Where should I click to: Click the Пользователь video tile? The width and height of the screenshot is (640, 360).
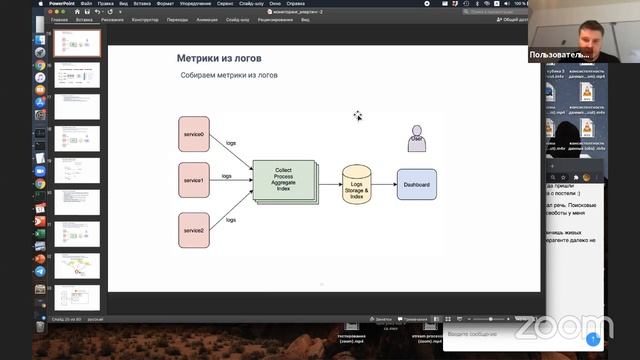tap(584, 31)
